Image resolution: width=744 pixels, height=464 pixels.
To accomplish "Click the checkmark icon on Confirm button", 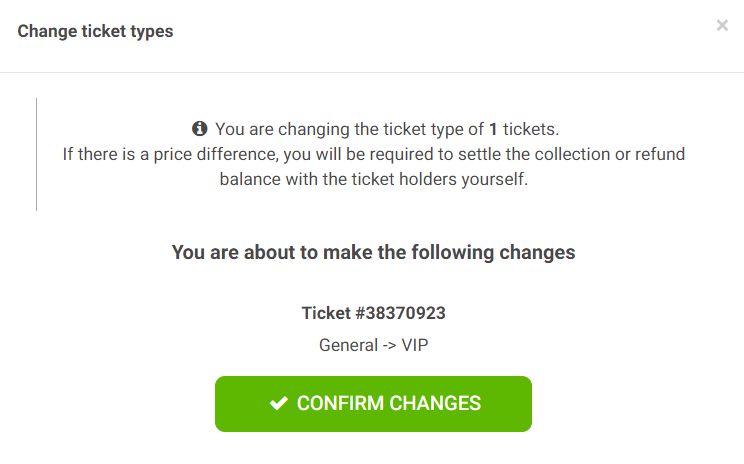I will click(279, 403).
